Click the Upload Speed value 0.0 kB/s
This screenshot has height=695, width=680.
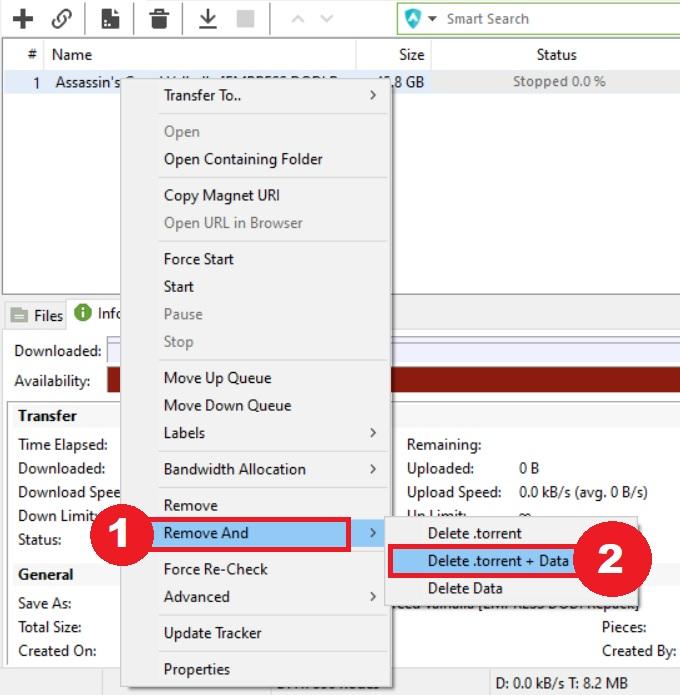(x=583, y=492)
